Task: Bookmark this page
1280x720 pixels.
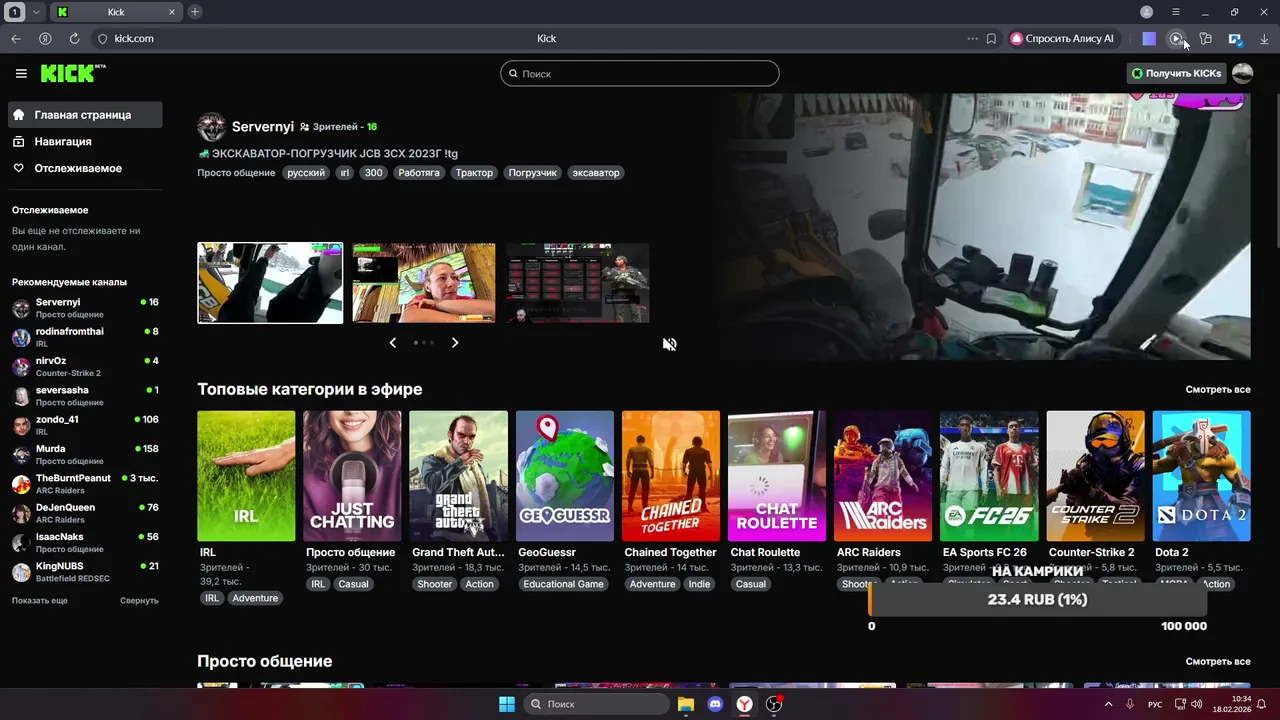Action: 991,38
